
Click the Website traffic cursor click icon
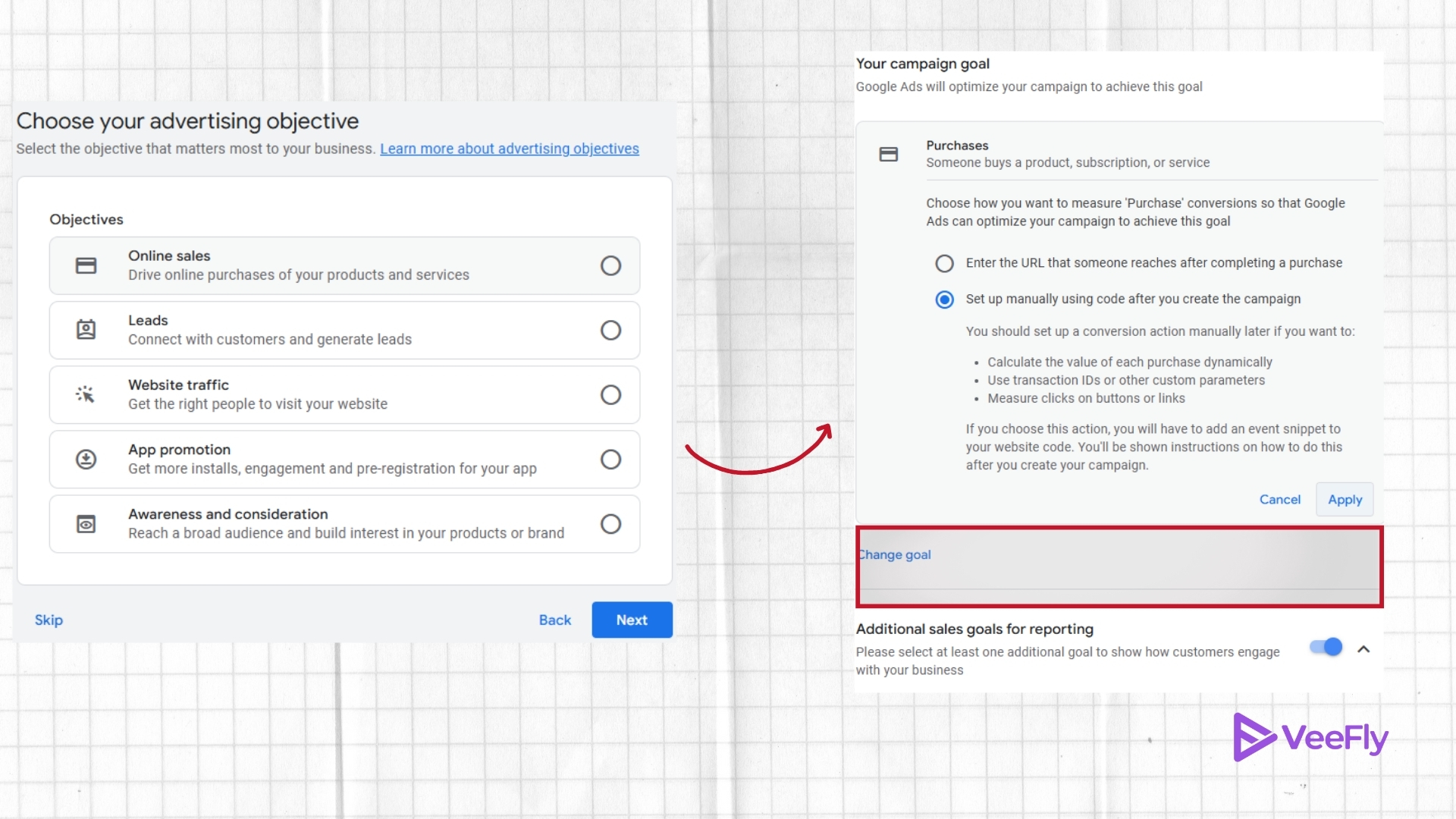coord(85,394)
